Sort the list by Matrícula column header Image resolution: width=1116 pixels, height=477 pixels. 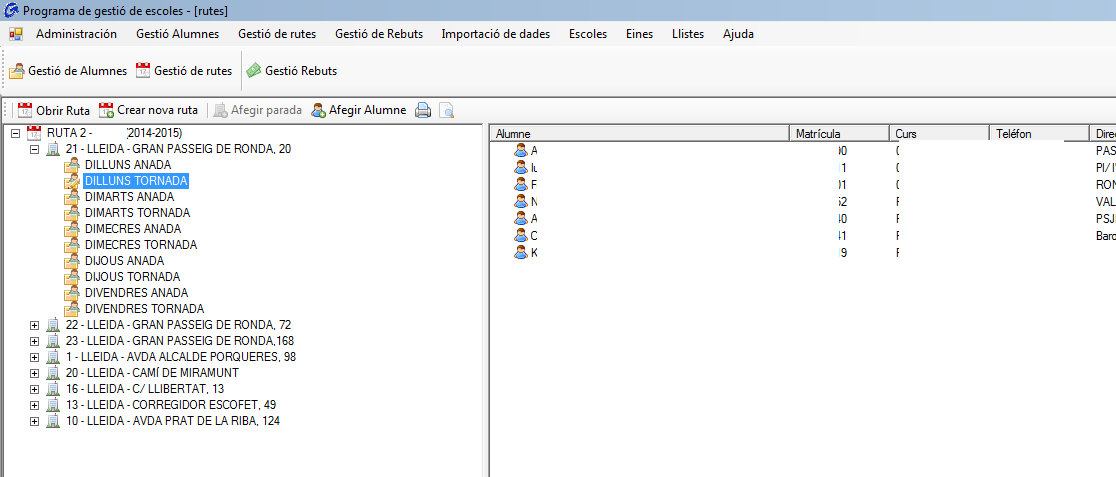(838, 133)
